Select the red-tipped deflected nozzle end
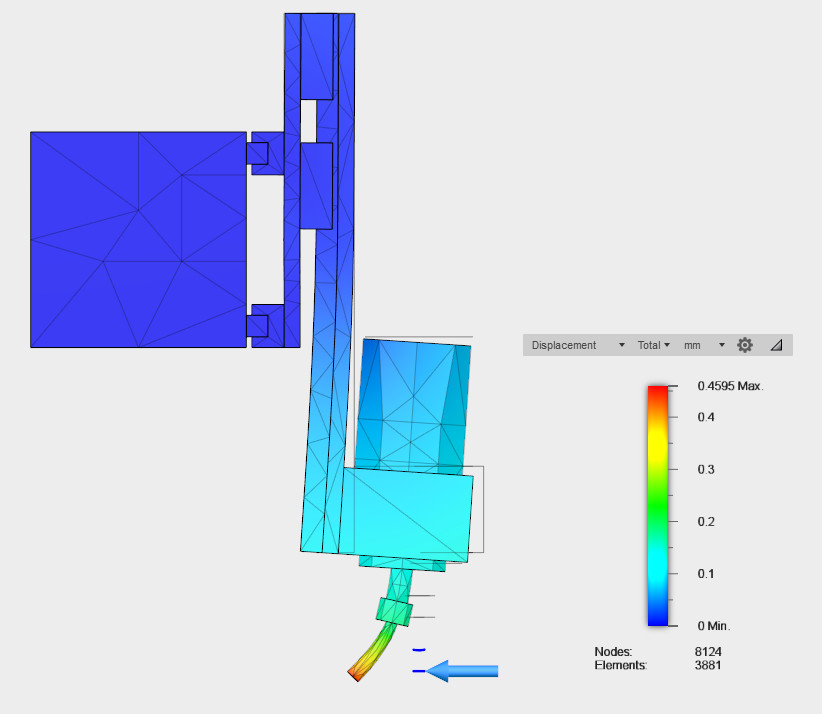Viewport: 822px width, 714px height. click(356, 672)
